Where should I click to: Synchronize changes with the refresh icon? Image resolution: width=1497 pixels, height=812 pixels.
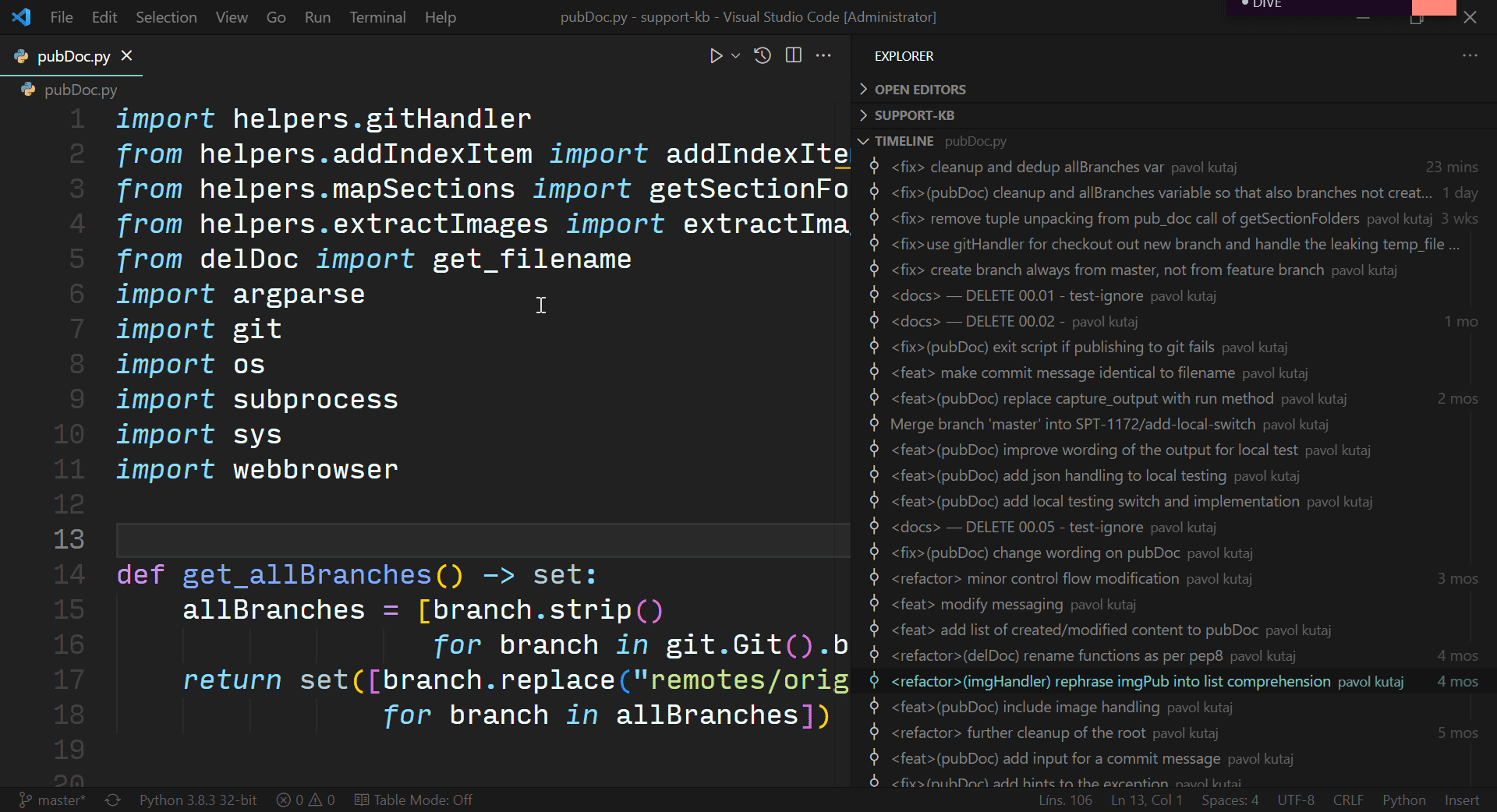click(x=111, y=800)
